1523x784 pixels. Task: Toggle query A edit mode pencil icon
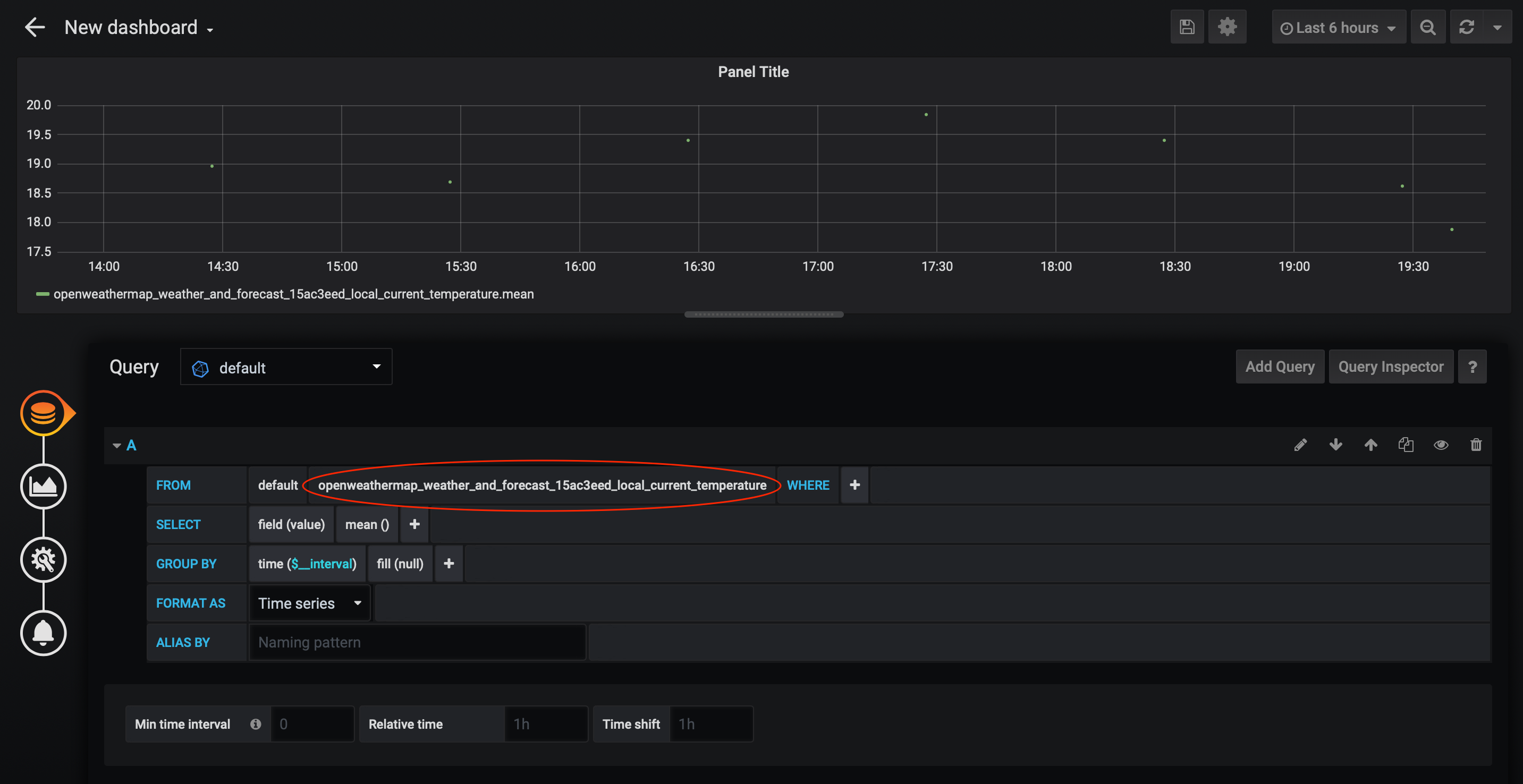pyautogui.click(x=1300, y=445)
